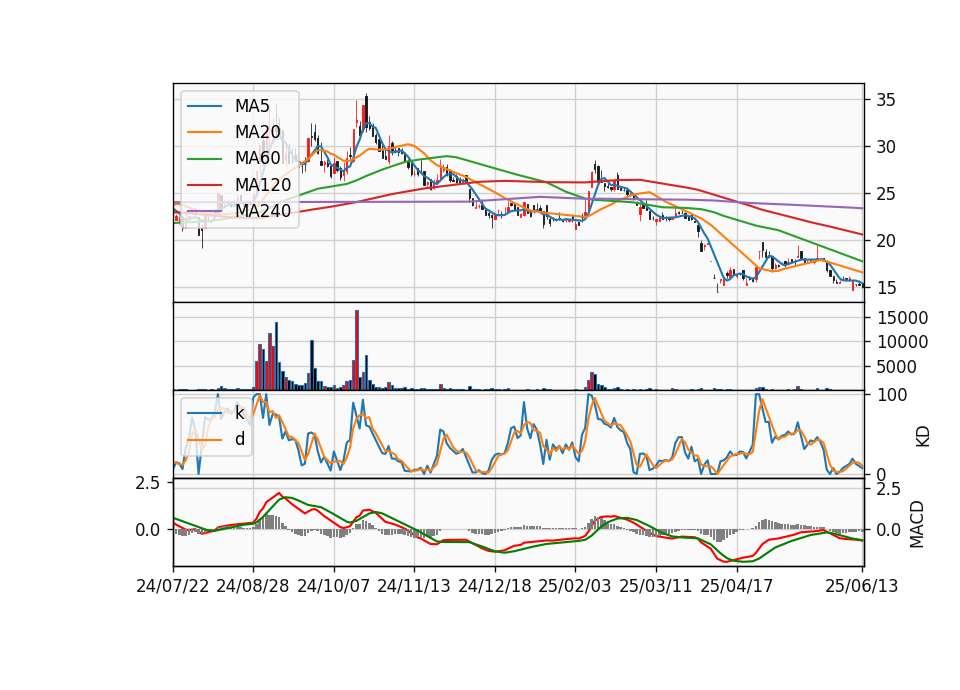The height and width of the screenshot is (690, 960).
Task: Click the 24/08/28 date axis label
Action: coord(253,586)
